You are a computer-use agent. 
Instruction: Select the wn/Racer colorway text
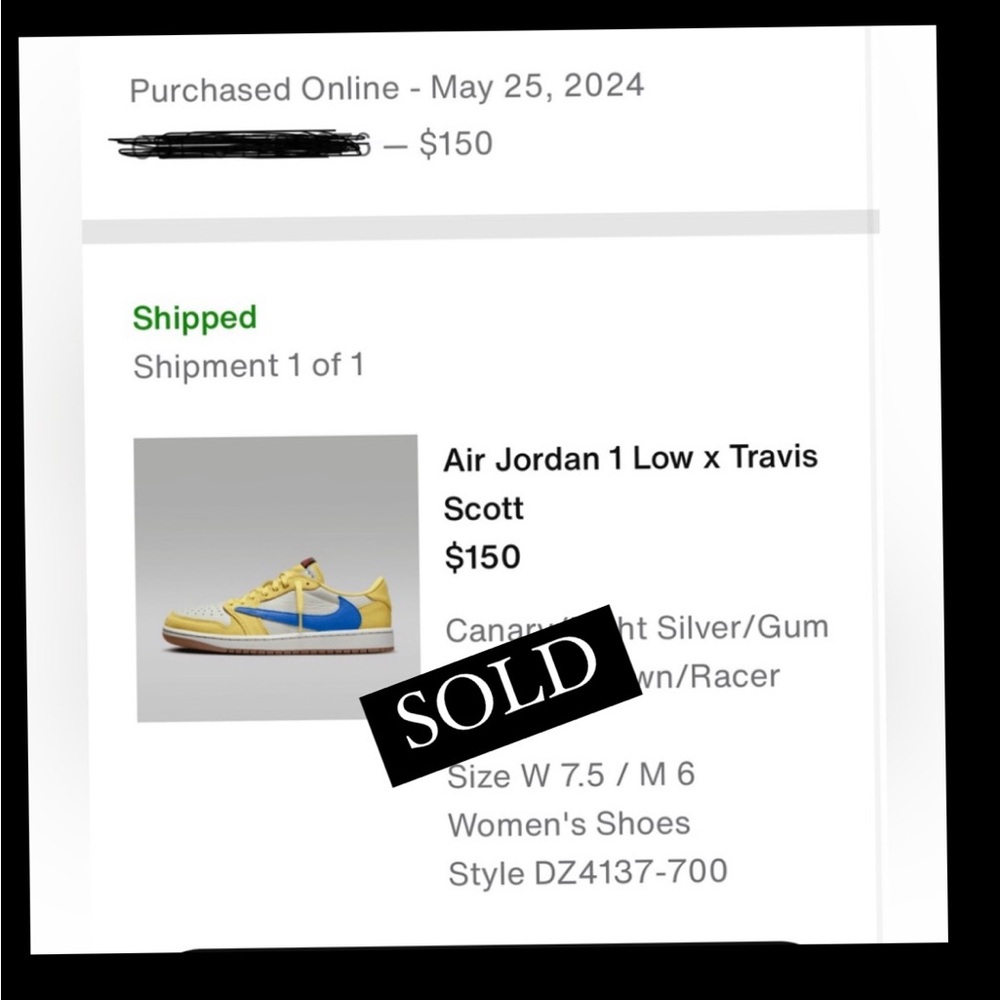[x=708, y=676]
